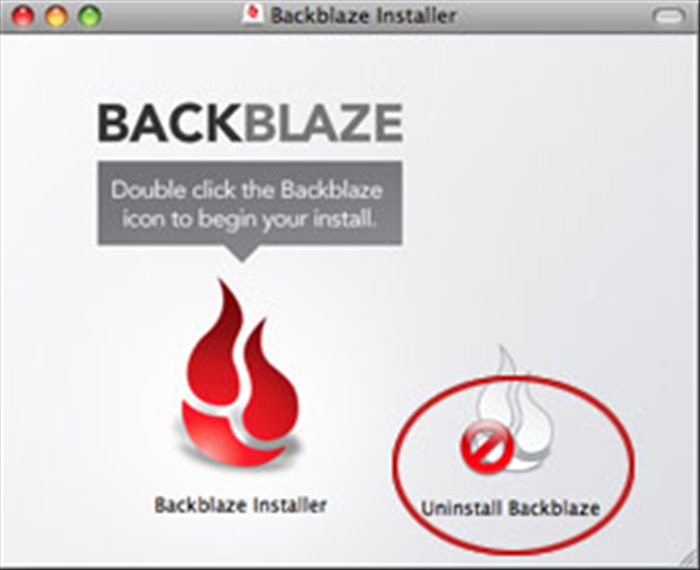
Task: Click the Uninstall Backblaze file label
Action: pyautogui.click(x=510, y=508)
